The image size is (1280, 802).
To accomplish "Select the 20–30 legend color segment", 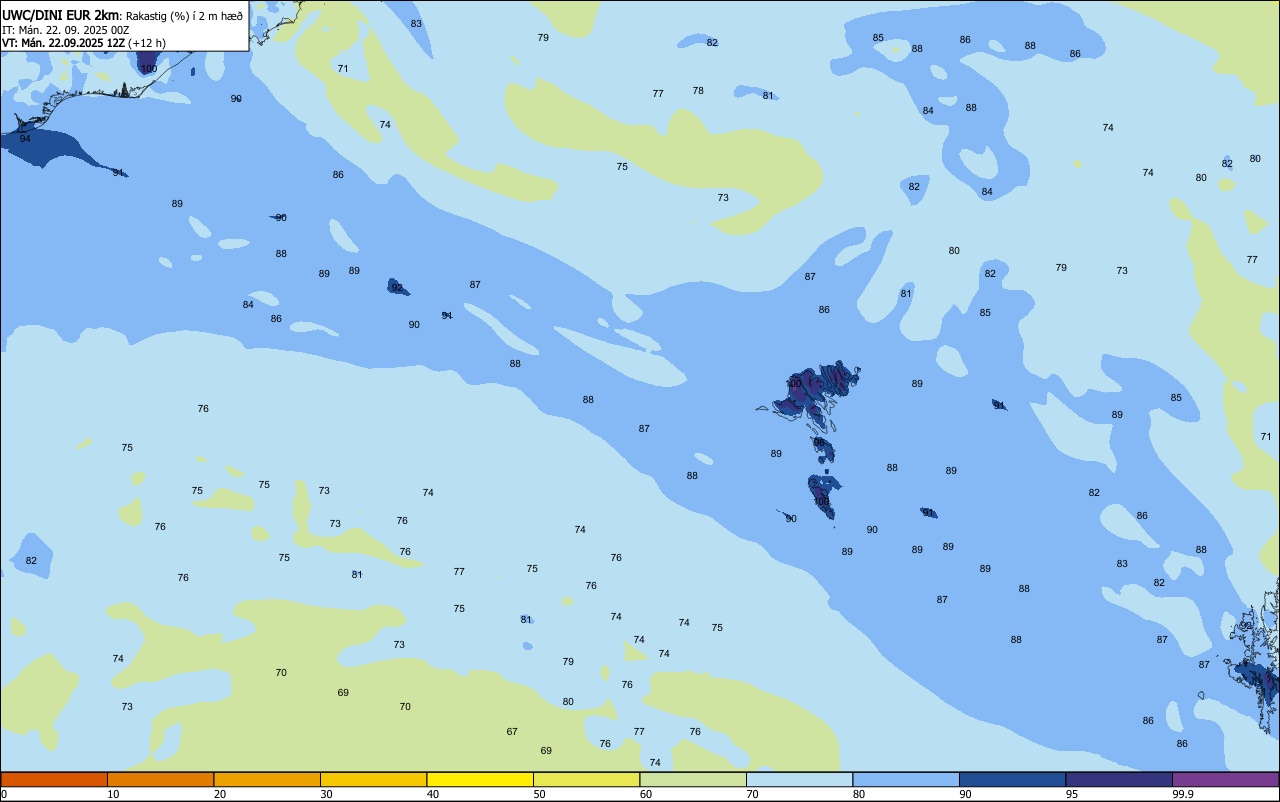I will (267, 779).
